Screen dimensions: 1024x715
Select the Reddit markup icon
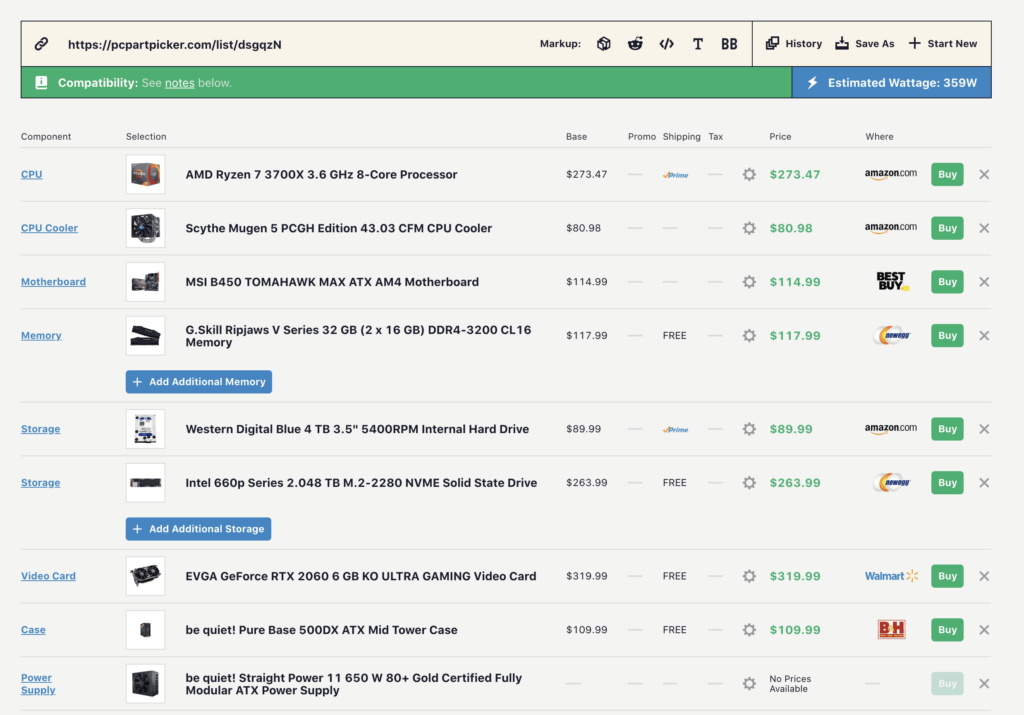[x=635, y=44]
